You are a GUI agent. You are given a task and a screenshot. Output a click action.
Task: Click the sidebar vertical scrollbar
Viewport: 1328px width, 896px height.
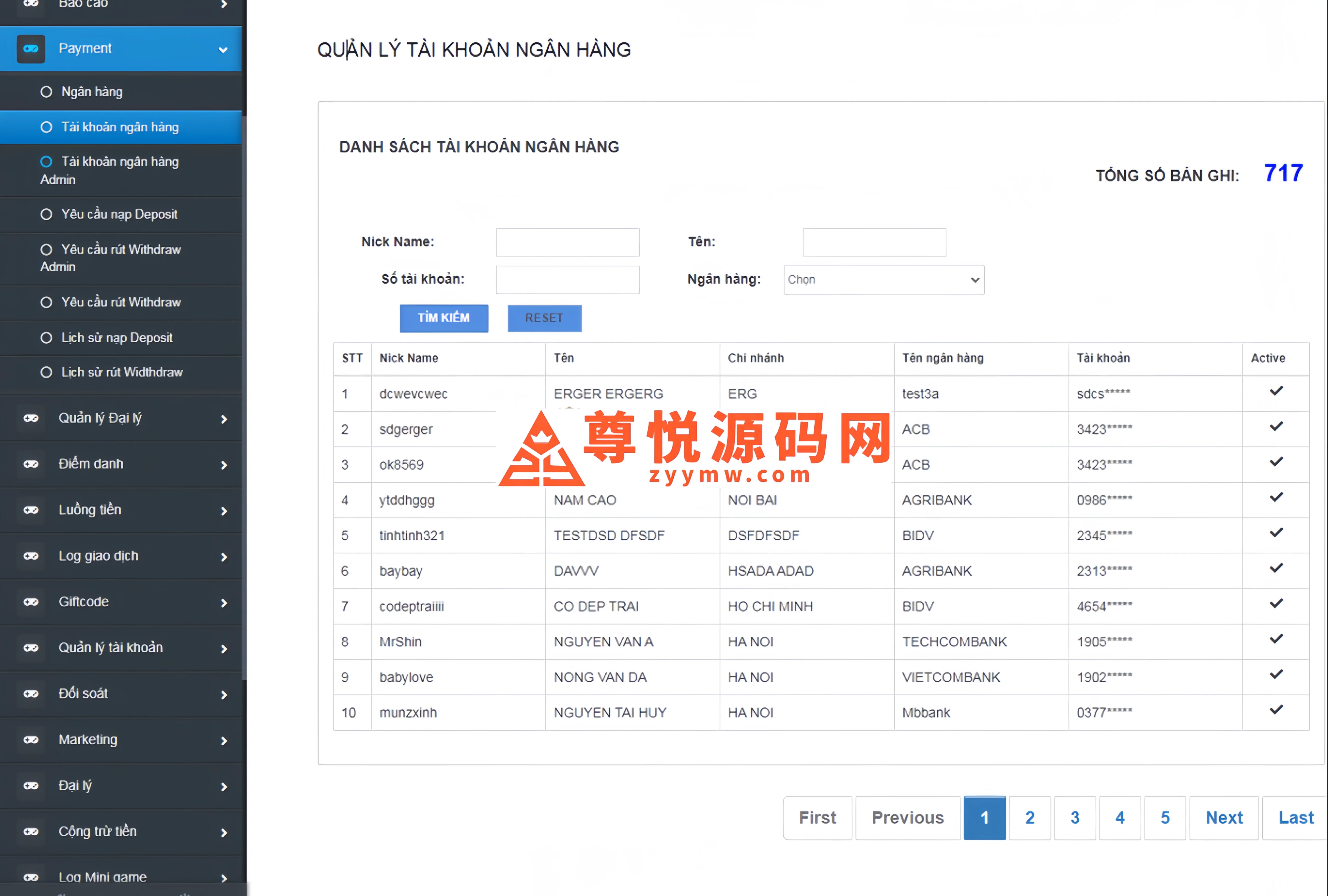[244, 400]
